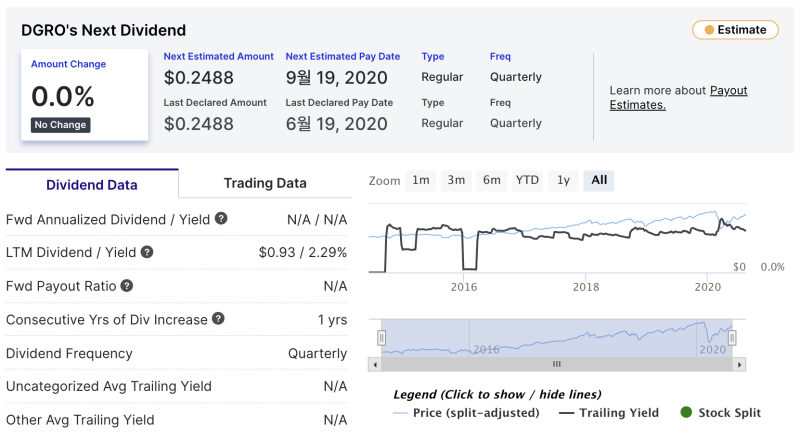Click the $0.93 / 2.29% value
The image size is (800, 439).
[x=303, y=252]
